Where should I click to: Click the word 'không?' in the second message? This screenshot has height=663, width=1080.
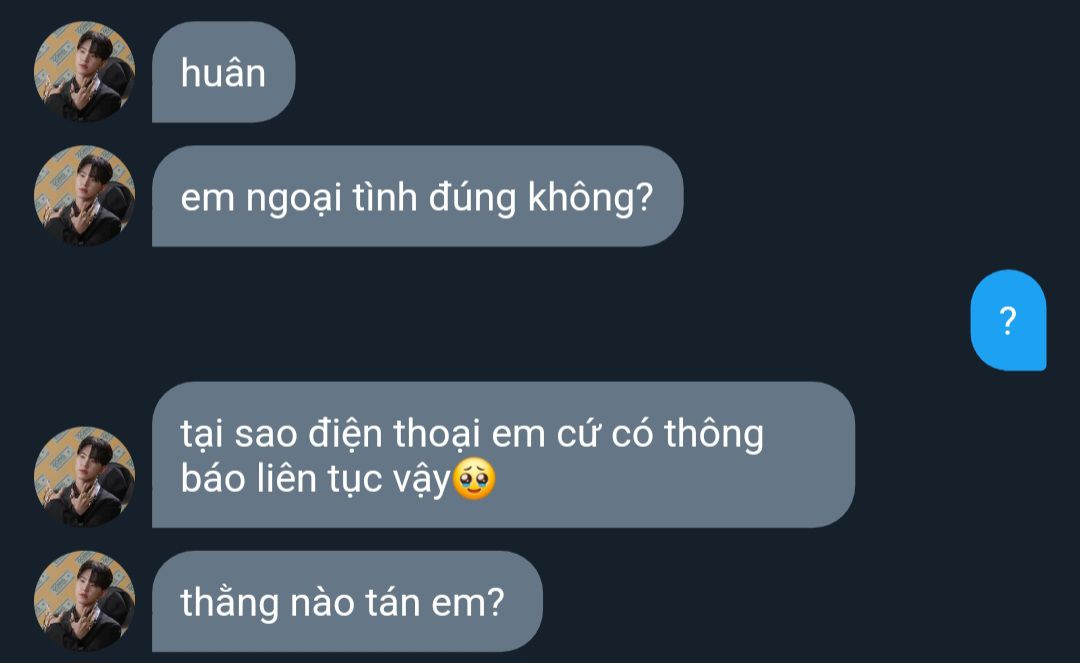click(590, 199)
